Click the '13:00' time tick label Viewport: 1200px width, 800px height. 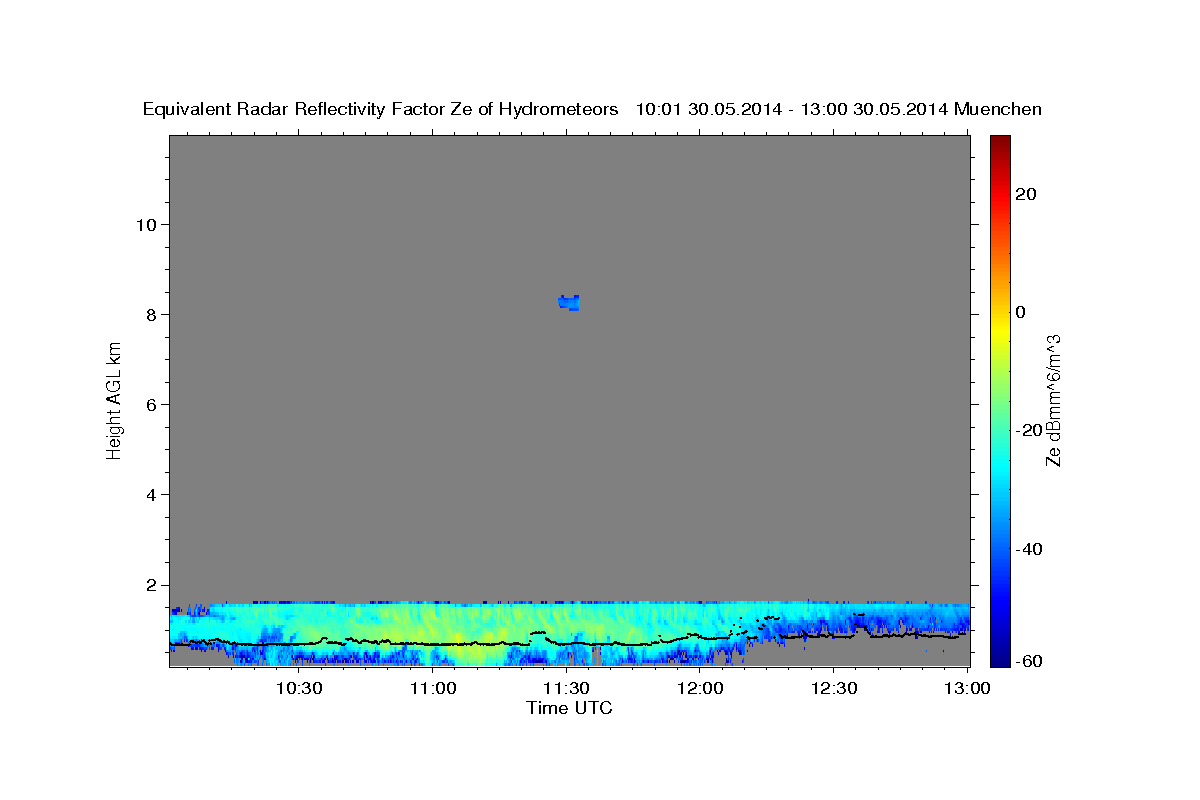click(x=968, y=688)
